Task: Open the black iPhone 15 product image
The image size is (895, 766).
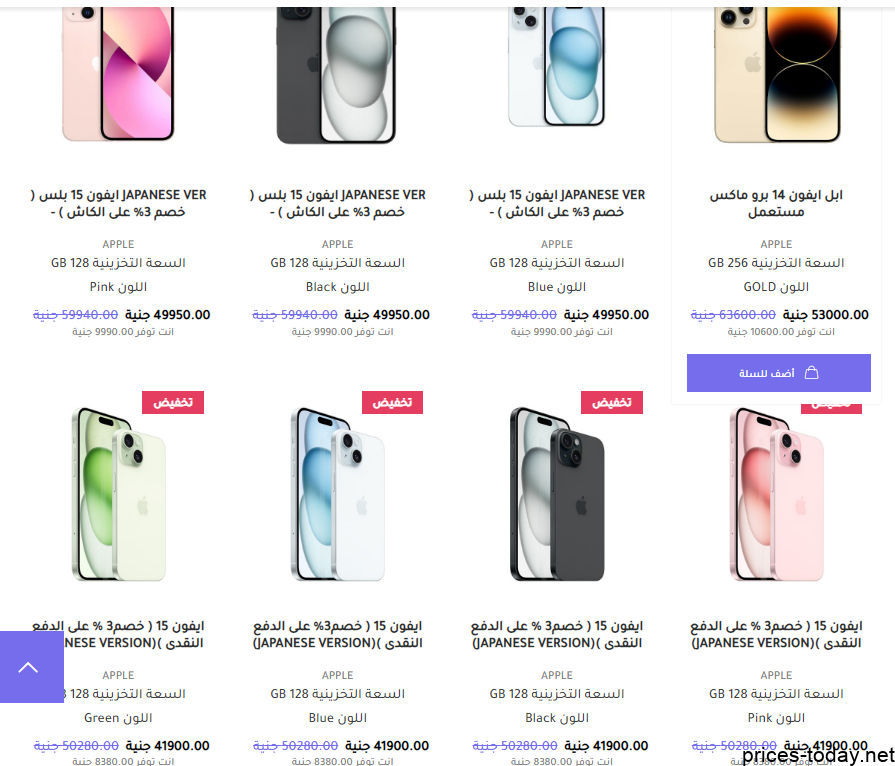Action: pos(557,494)
